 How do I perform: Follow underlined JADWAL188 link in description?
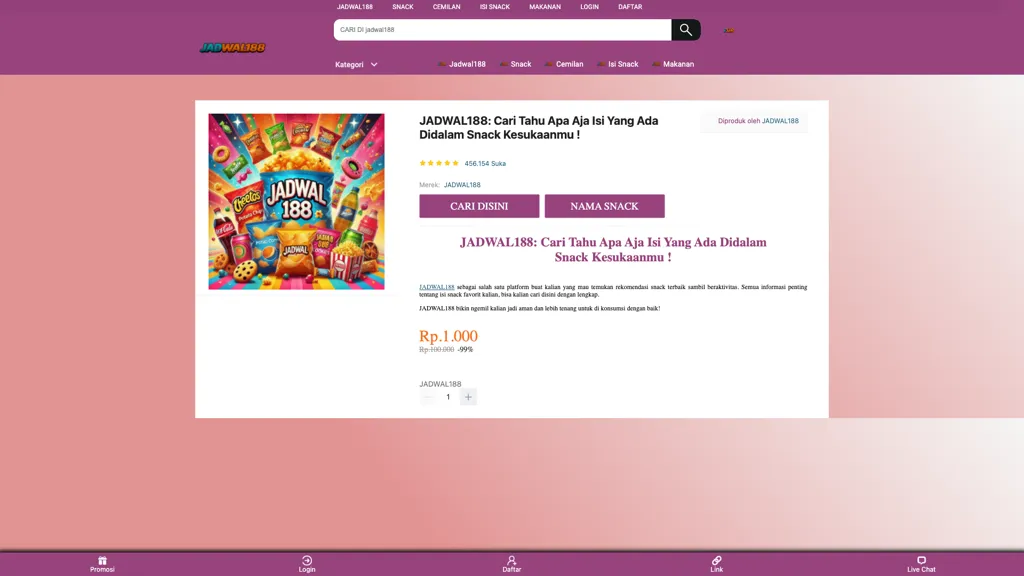pyautogui.click(x=437, y=287)
